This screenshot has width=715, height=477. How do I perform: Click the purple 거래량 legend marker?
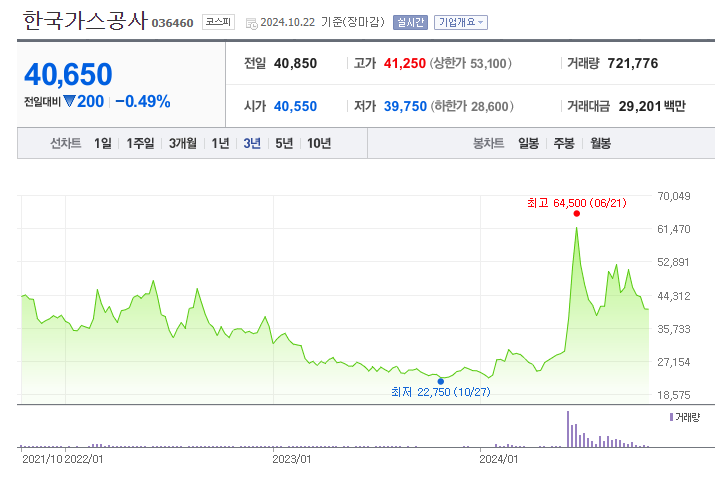(671, 417)
